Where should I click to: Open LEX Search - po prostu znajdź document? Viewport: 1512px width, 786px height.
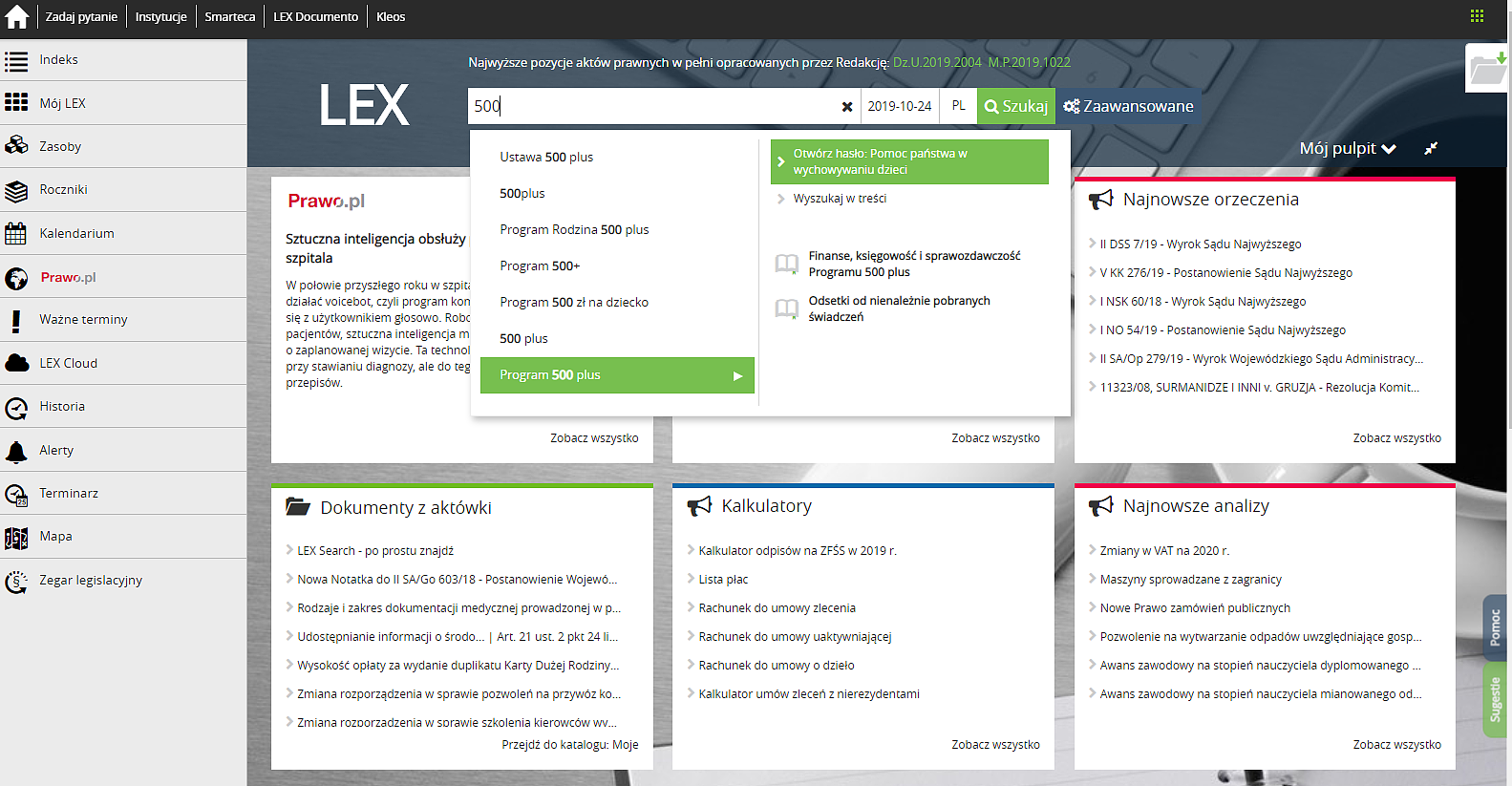coord(375,550)
